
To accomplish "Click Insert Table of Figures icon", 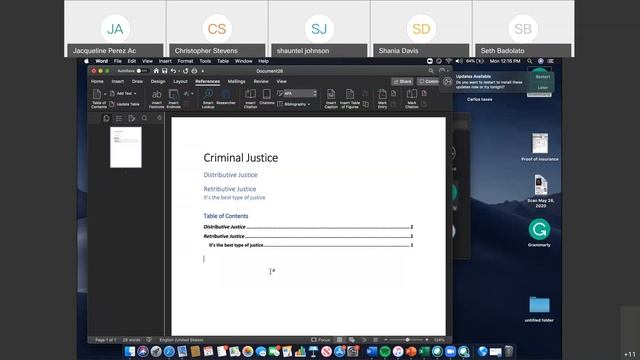I will pos(350,94).
